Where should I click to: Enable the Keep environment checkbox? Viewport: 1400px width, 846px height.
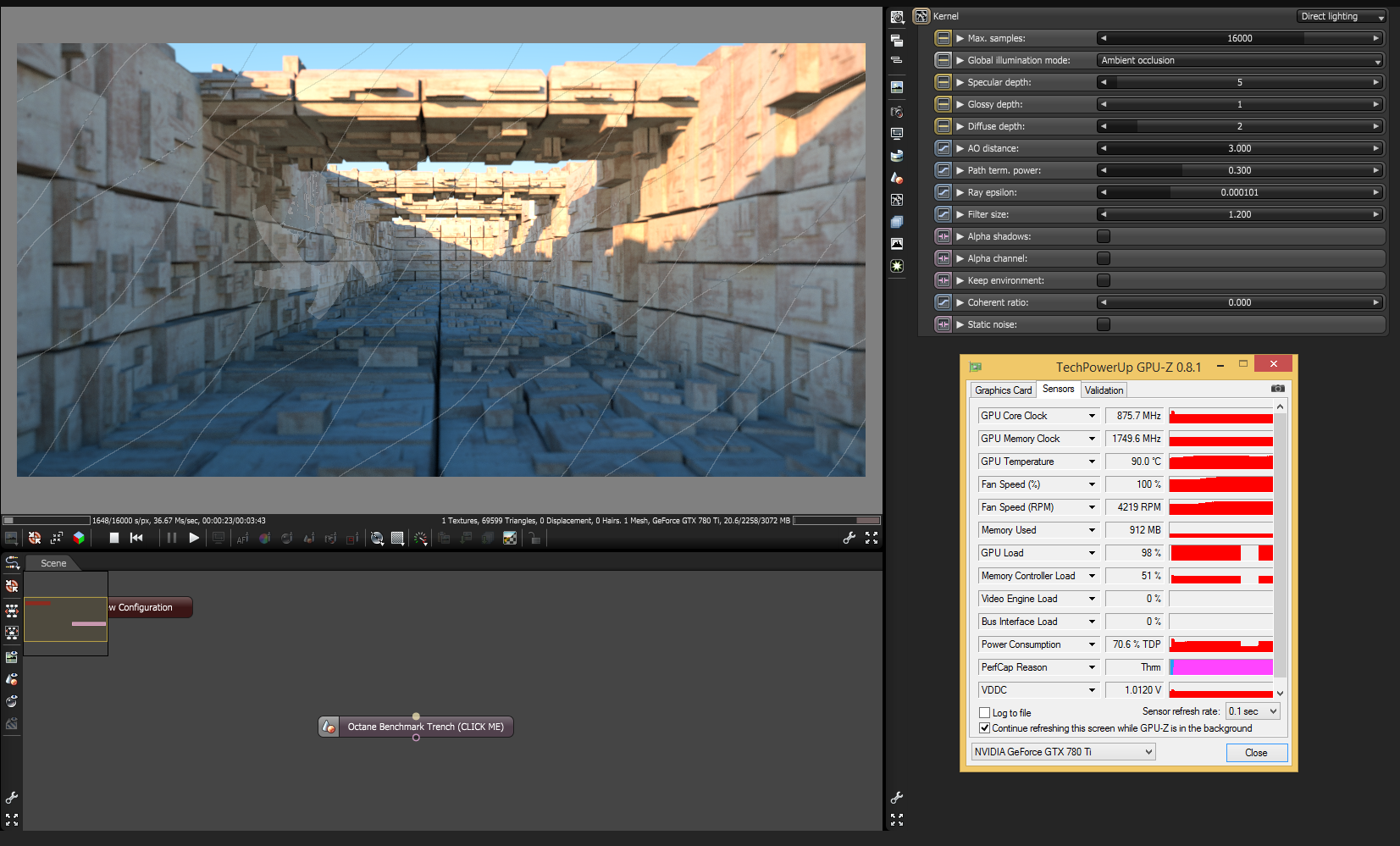pyautogui.click(x=1104, y=280)
